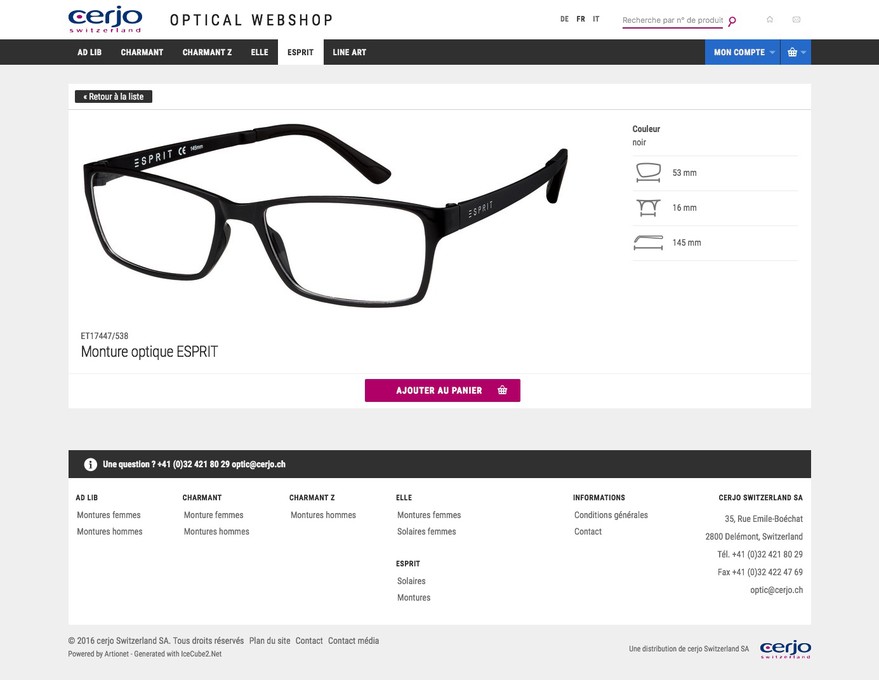The height and width of the screenshot is (680, 879).
Task: Open AD LIB Montures hommes footer link
Action: (109, 531)
